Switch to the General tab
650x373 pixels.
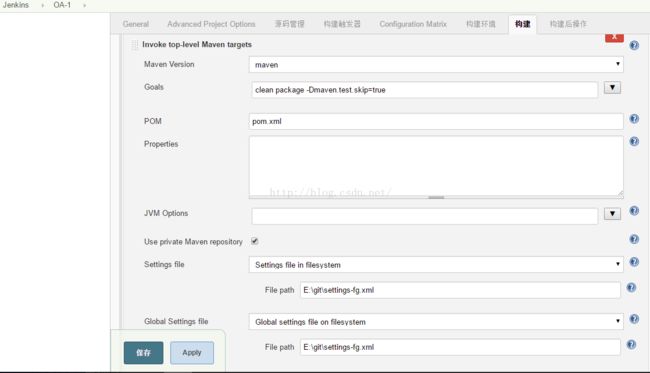[x=136, y=24]
